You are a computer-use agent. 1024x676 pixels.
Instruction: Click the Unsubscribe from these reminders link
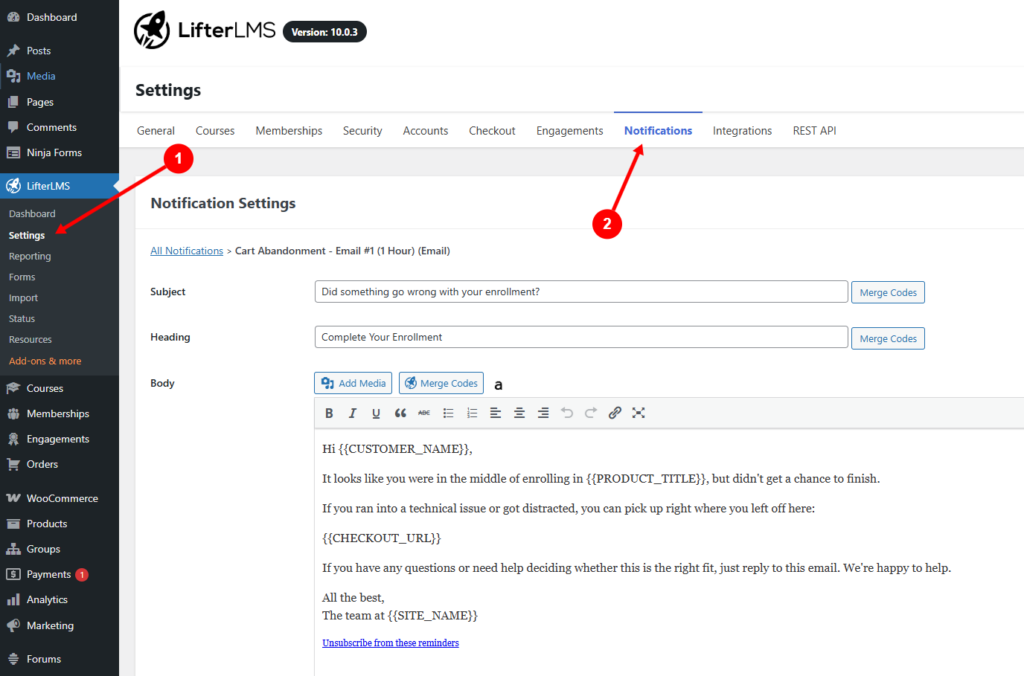[x=391, y=643]
